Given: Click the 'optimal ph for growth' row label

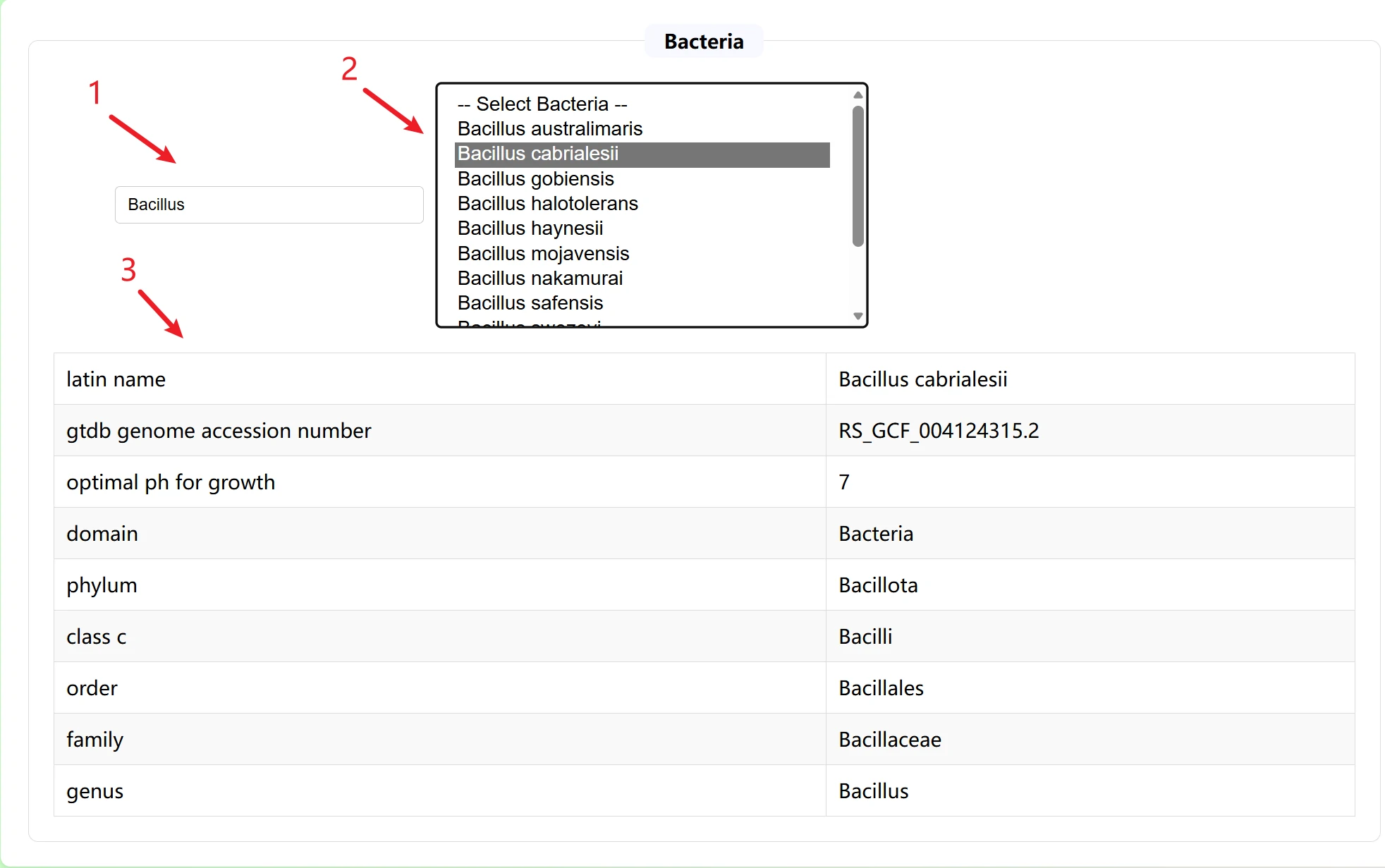Looking at the screenshot, I should 171,482.
